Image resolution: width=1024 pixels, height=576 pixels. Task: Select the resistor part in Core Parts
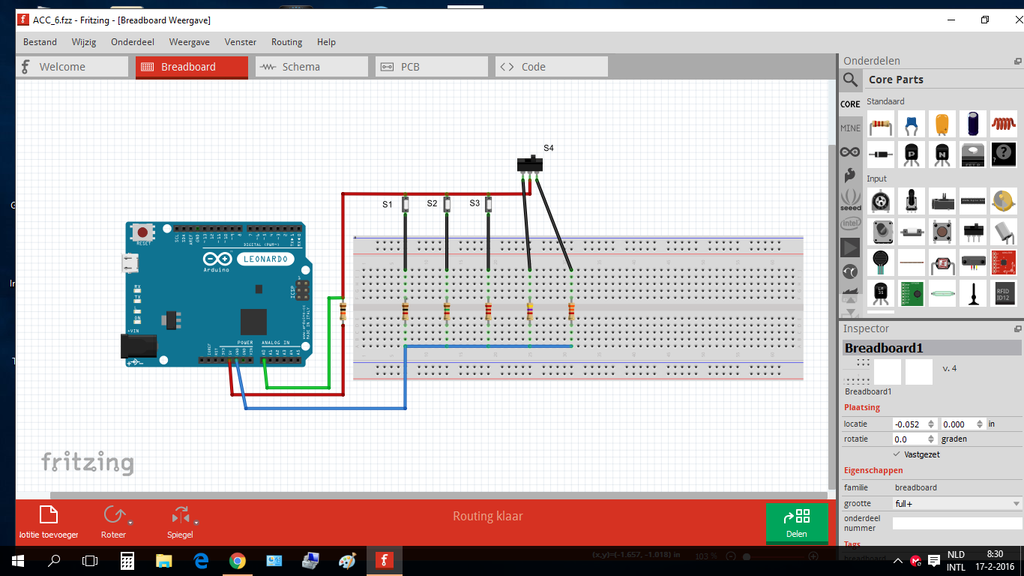point(880,125)
